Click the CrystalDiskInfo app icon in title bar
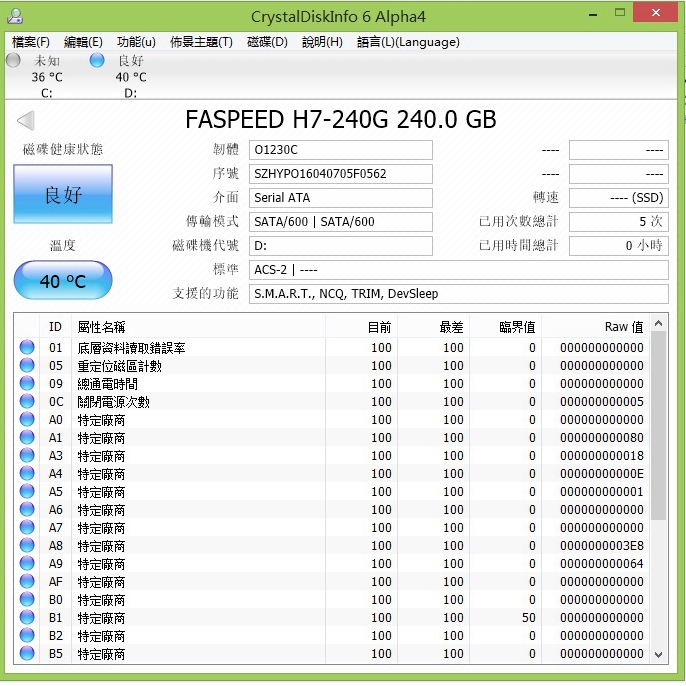Viewport: 686px width, 686px height. pos(15,16)
